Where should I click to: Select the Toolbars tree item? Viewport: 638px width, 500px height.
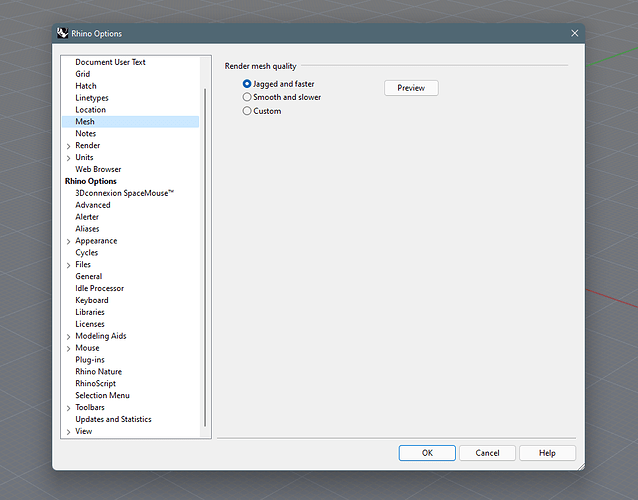[x=90, y=407]
